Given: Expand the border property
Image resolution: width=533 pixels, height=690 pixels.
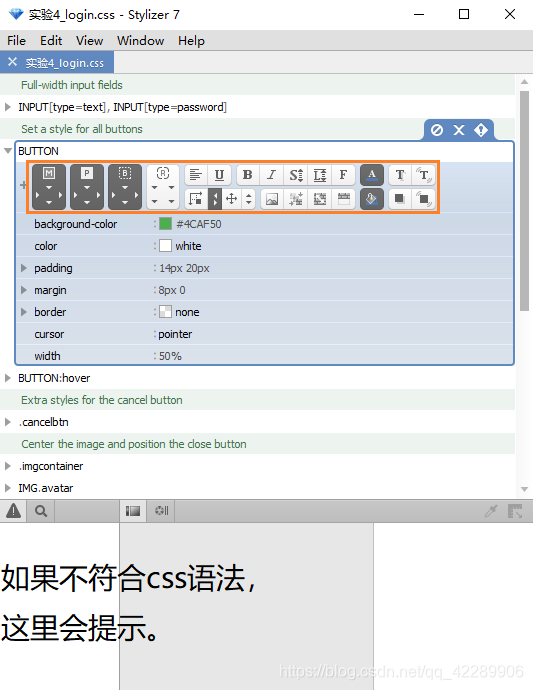Looking at the screenshot, I should coord(24,312).
